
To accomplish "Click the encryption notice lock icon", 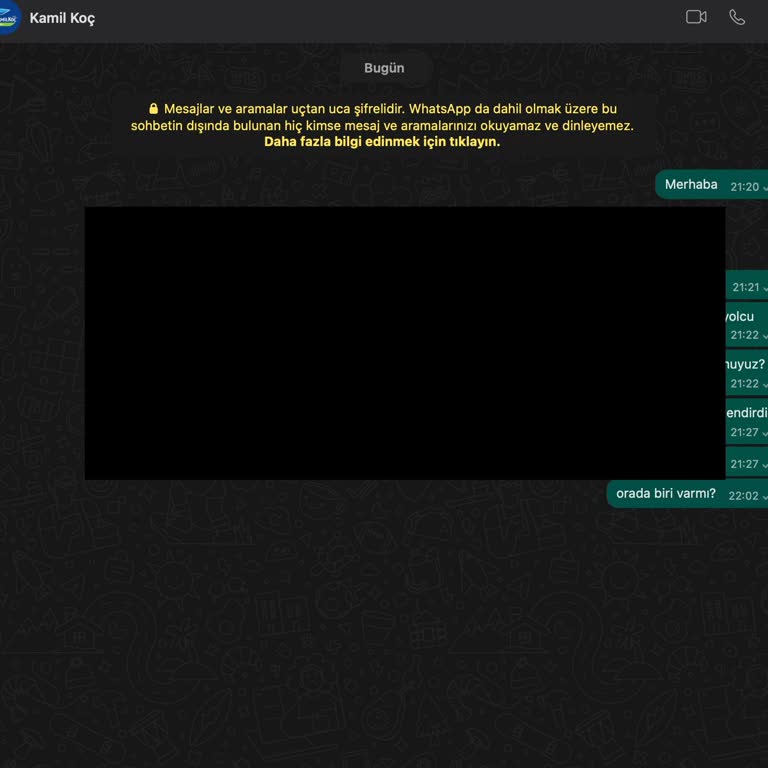I will 153,108.
